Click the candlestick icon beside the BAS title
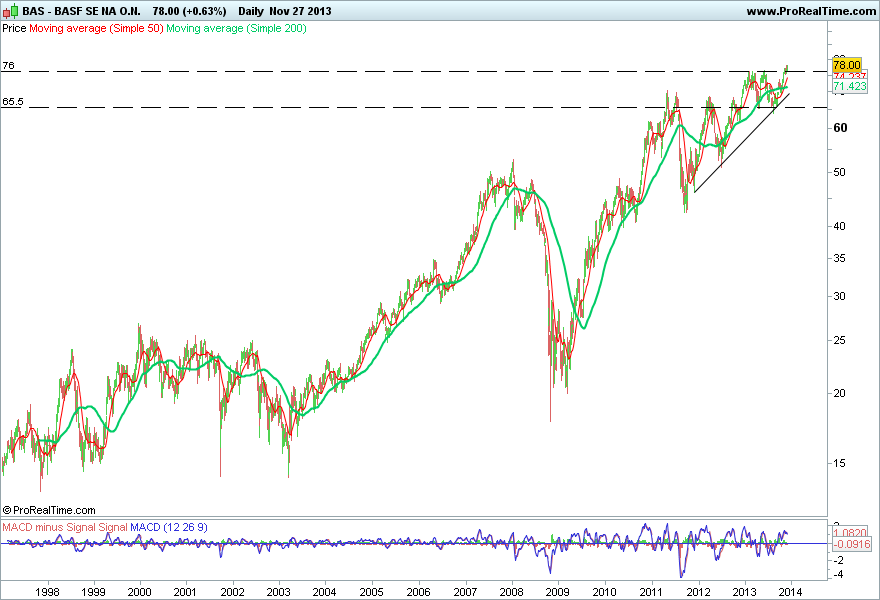Image resolution: width=880 pixels, height=600 pixels. [11, 11]
